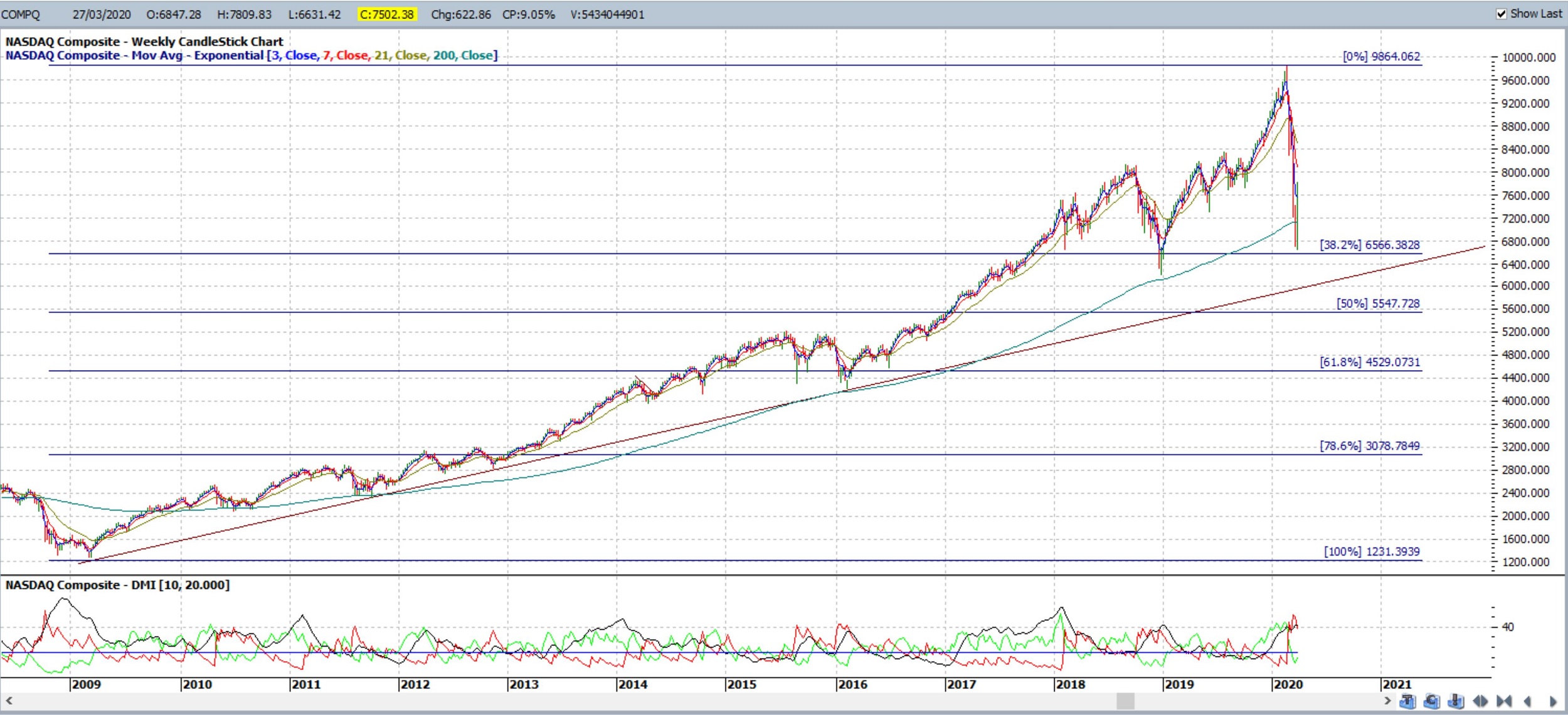Click the horizontal scrollbar right arrow
Image resolution: width=1568 pixels, height=715 pixels.
[1387, 701]
